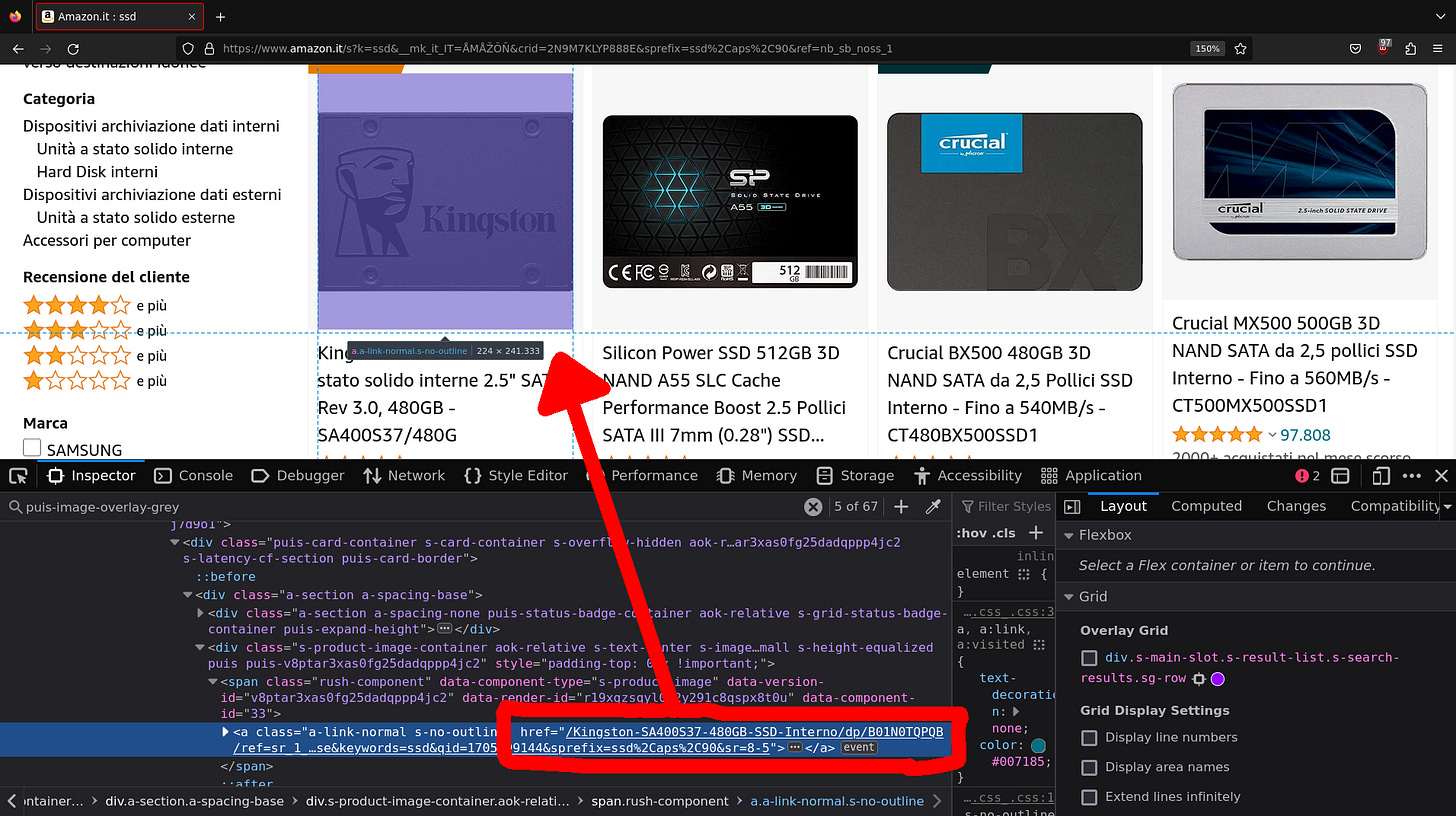The image size is (1456, 816).
Task: Click the Kingston product href link in the inspector
Action: tap(755, 731)
